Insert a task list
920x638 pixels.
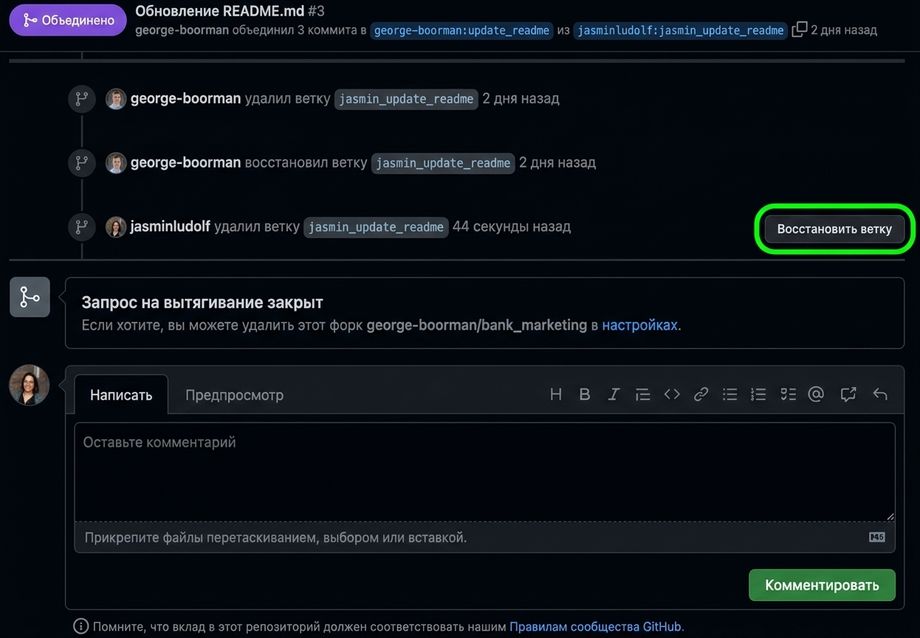[x=787, y=394]
